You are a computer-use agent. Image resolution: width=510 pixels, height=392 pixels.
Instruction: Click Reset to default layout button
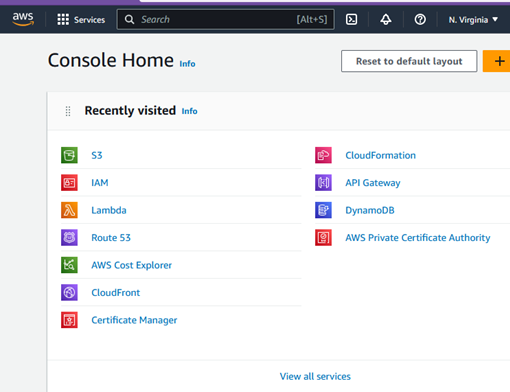click(x=409, y=61)
